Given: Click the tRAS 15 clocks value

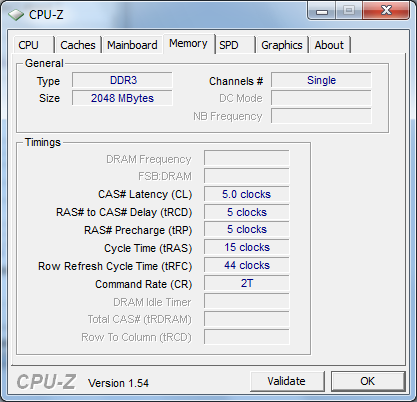Looking at the screenshot, I should coord(247,247).
